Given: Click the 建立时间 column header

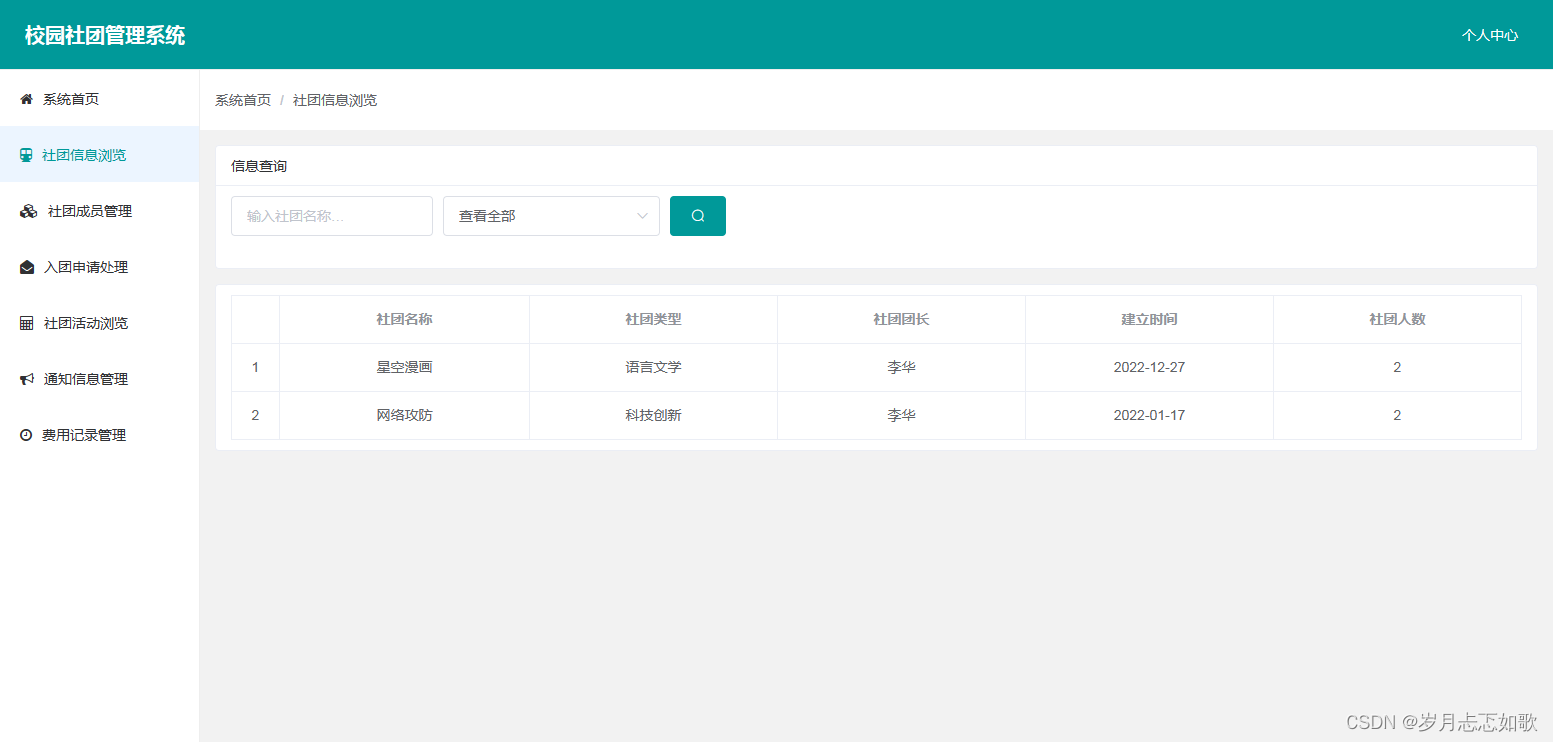Looking at the screenshot, I should pyautogui.click(x=1149, y=319).
